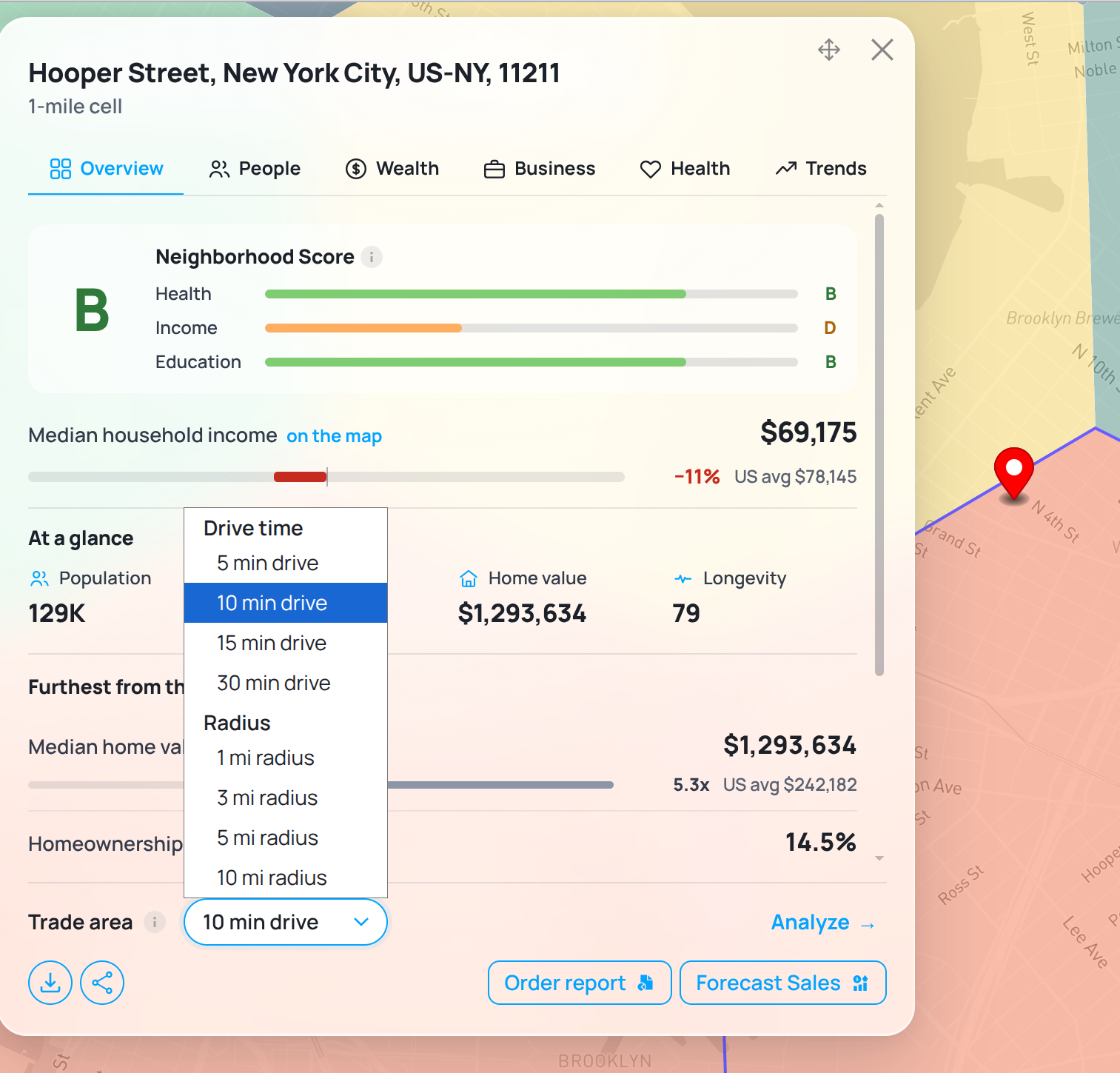Click the '1-mile cell' subtitle

tap(75, 107)
